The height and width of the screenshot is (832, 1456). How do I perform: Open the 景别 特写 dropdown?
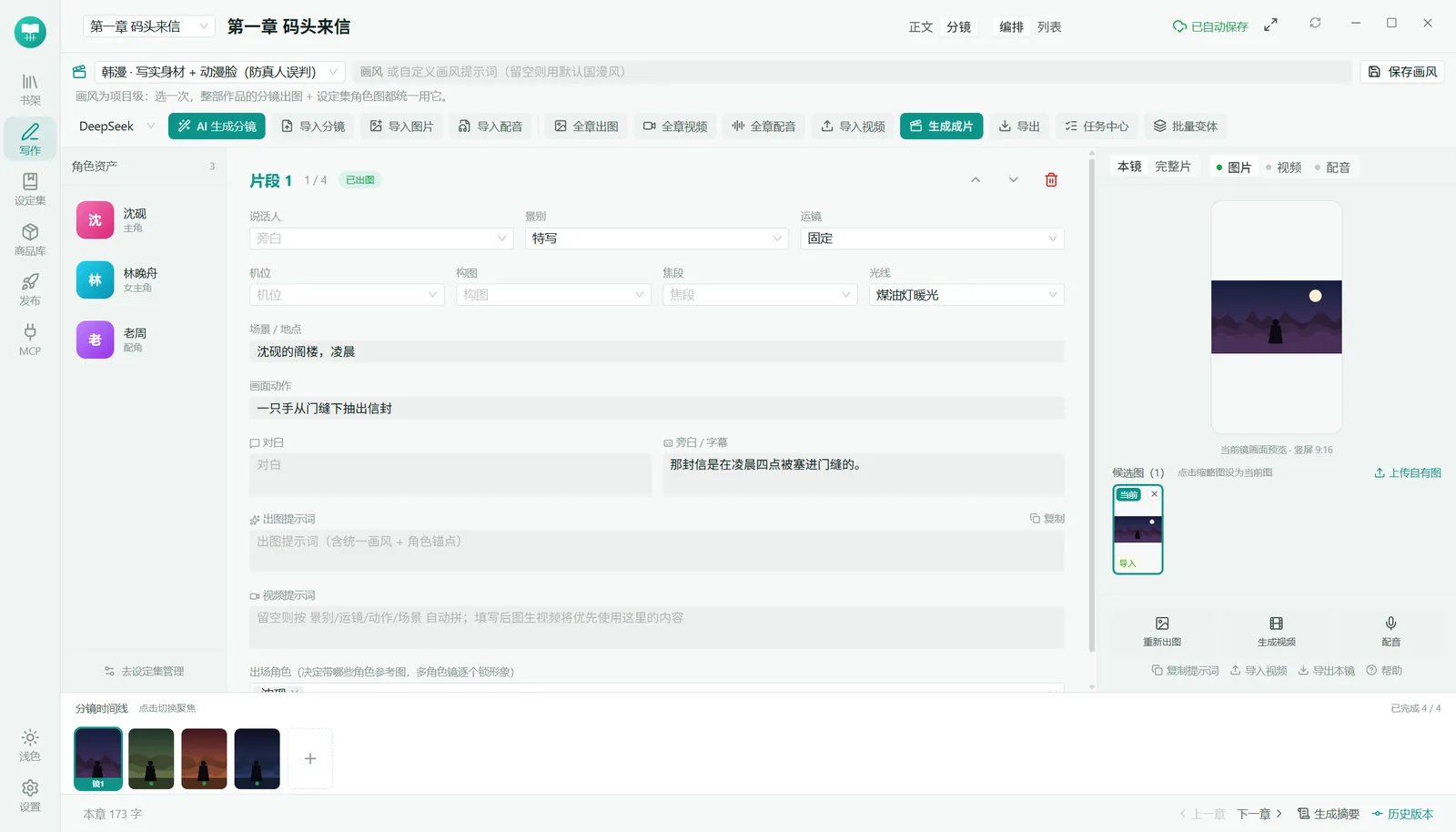[656, 238]
